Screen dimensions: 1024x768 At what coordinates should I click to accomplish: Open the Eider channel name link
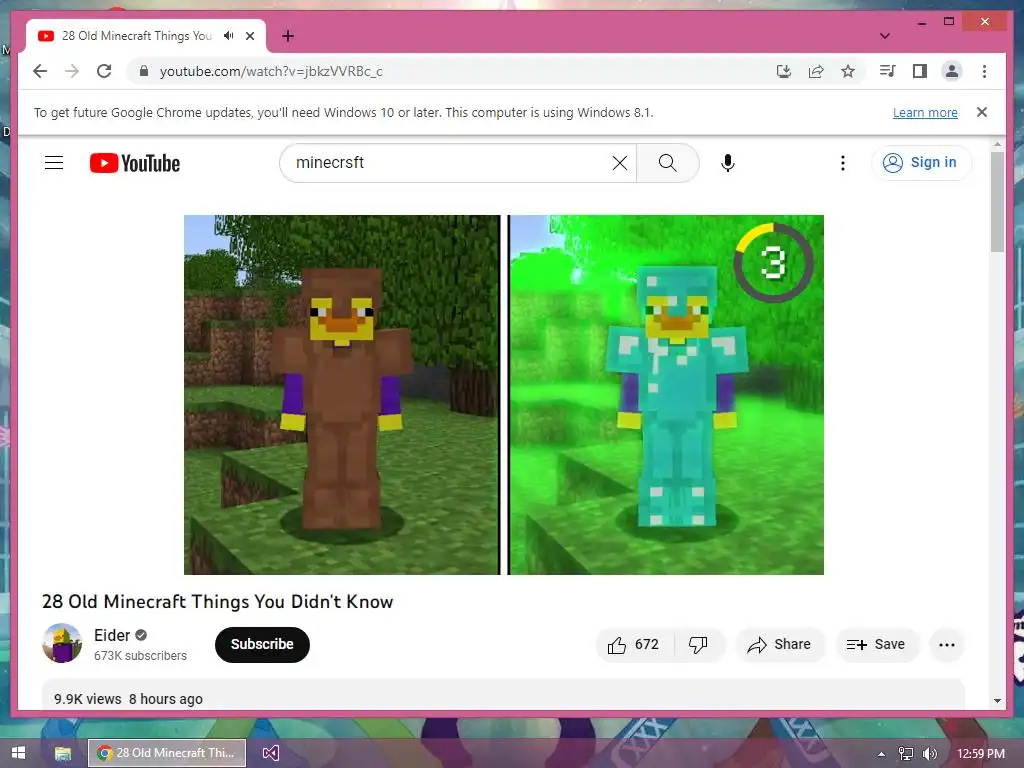tap(112, 635)
